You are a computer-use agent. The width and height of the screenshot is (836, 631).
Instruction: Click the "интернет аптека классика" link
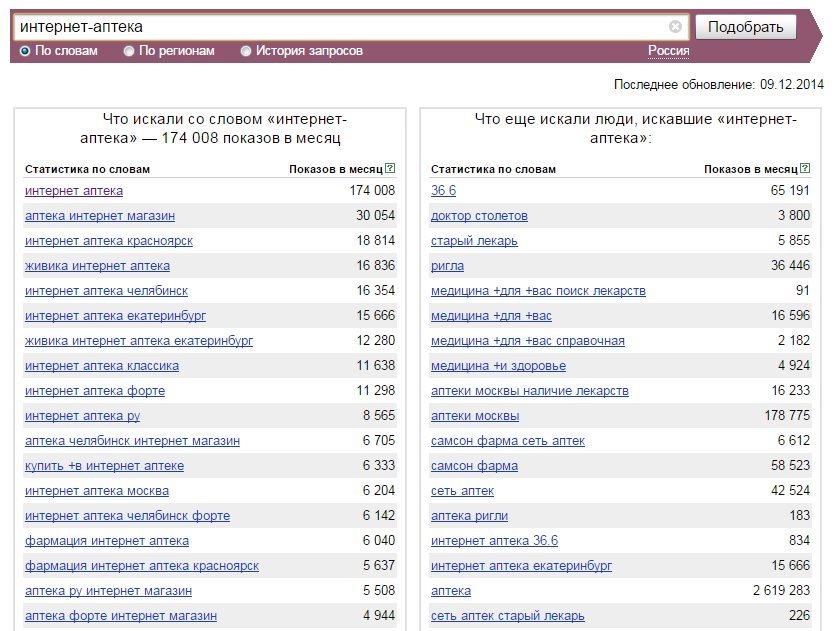pyautogui.click(x=102, y=366)
